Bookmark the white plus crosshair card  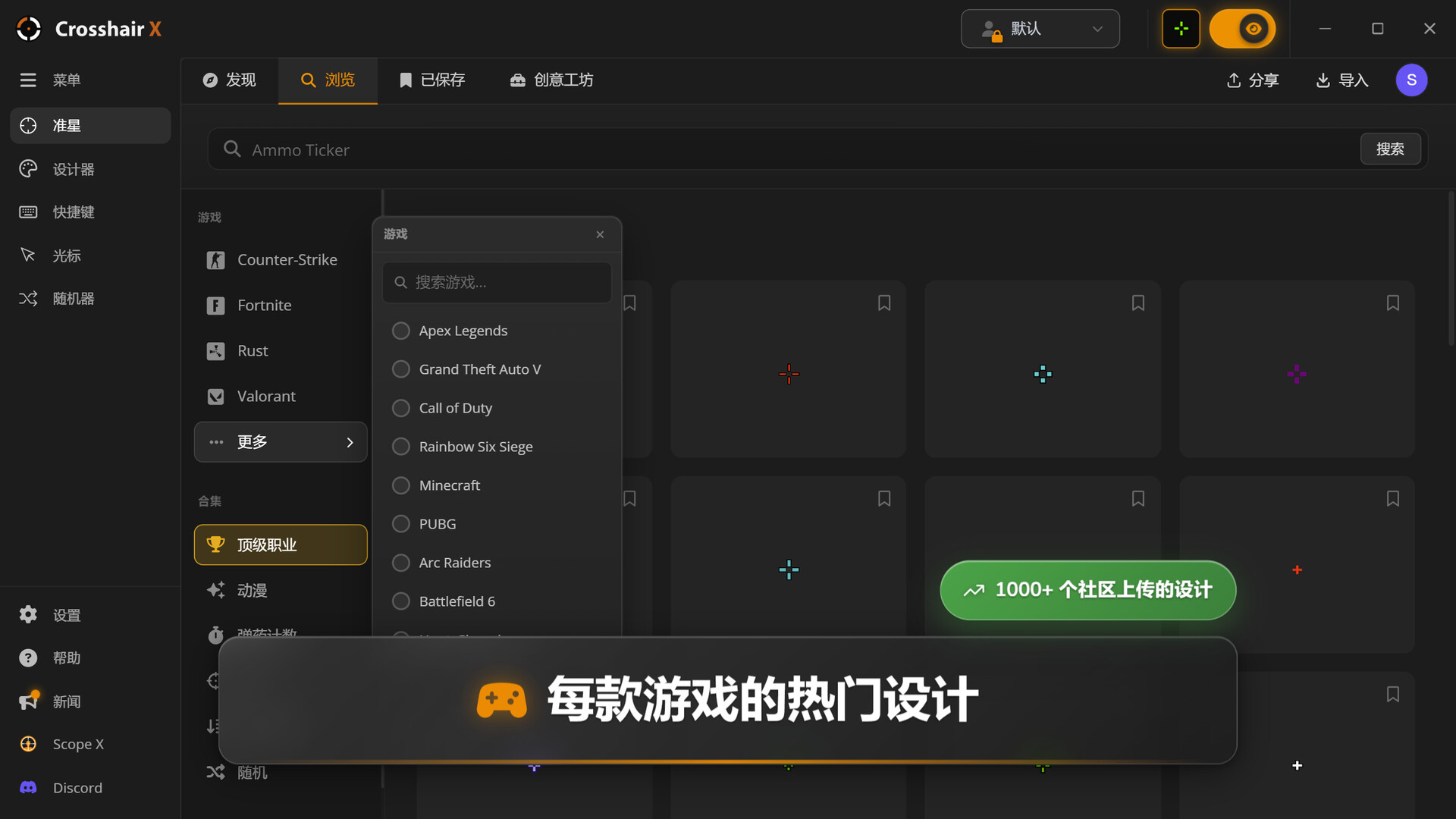pyautogui.click(x=1393, y=694)
